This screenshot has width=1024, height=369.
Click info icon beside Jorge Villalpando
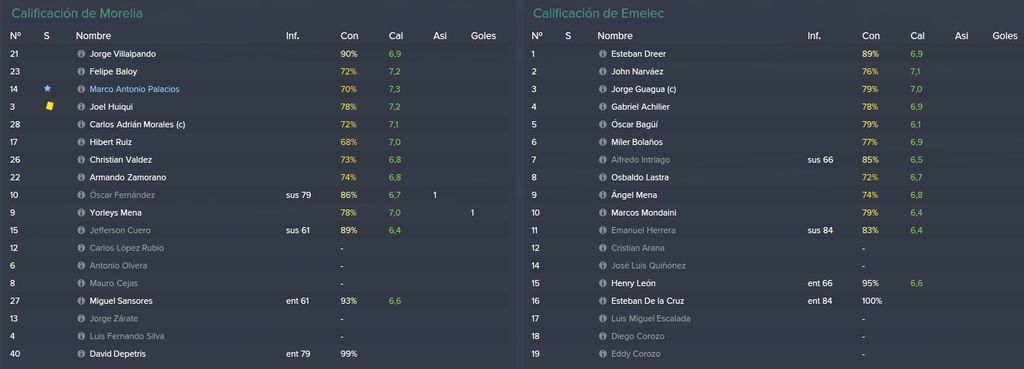pos(81,54)
